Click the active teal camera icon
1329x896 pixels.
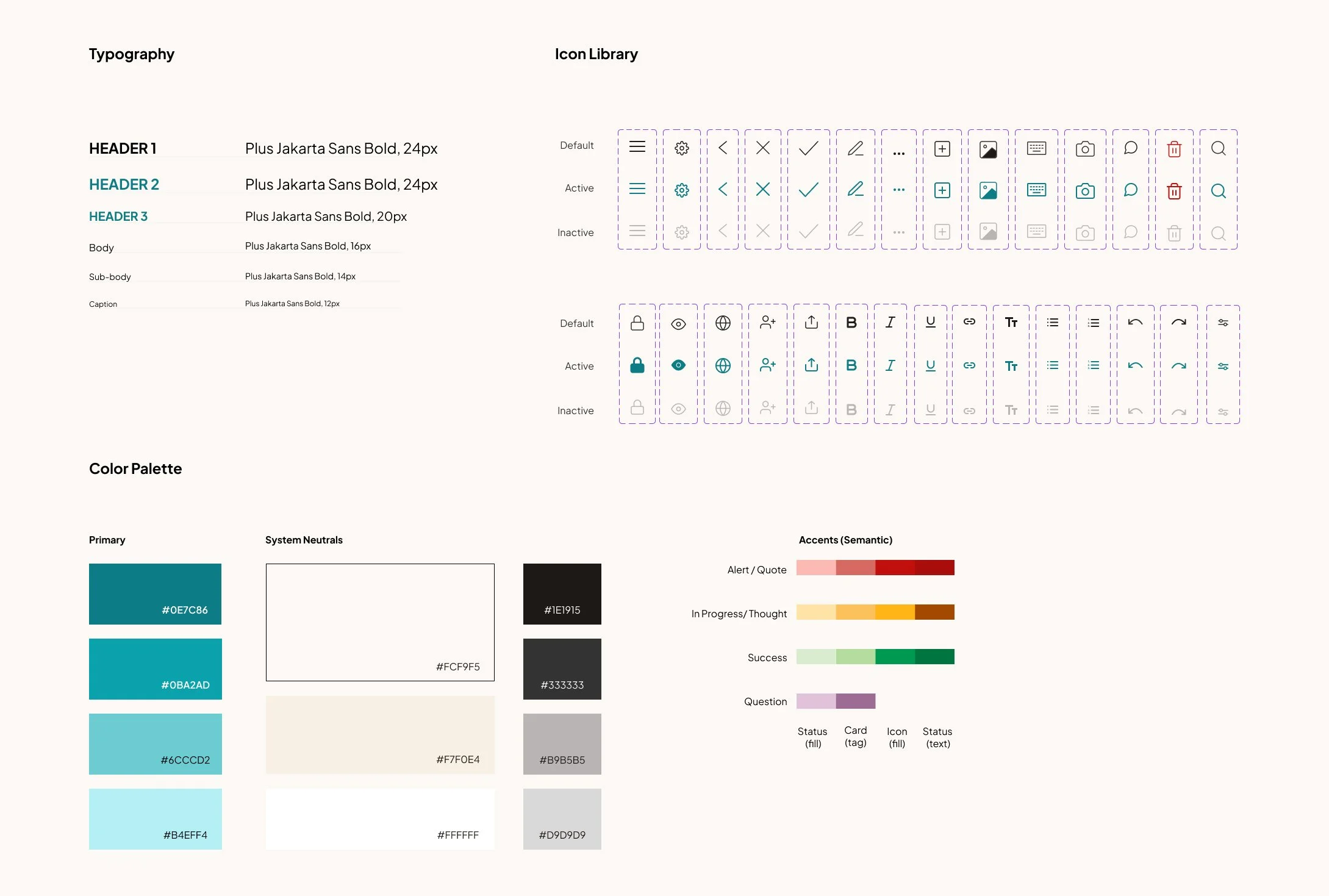click(1085, 191)
